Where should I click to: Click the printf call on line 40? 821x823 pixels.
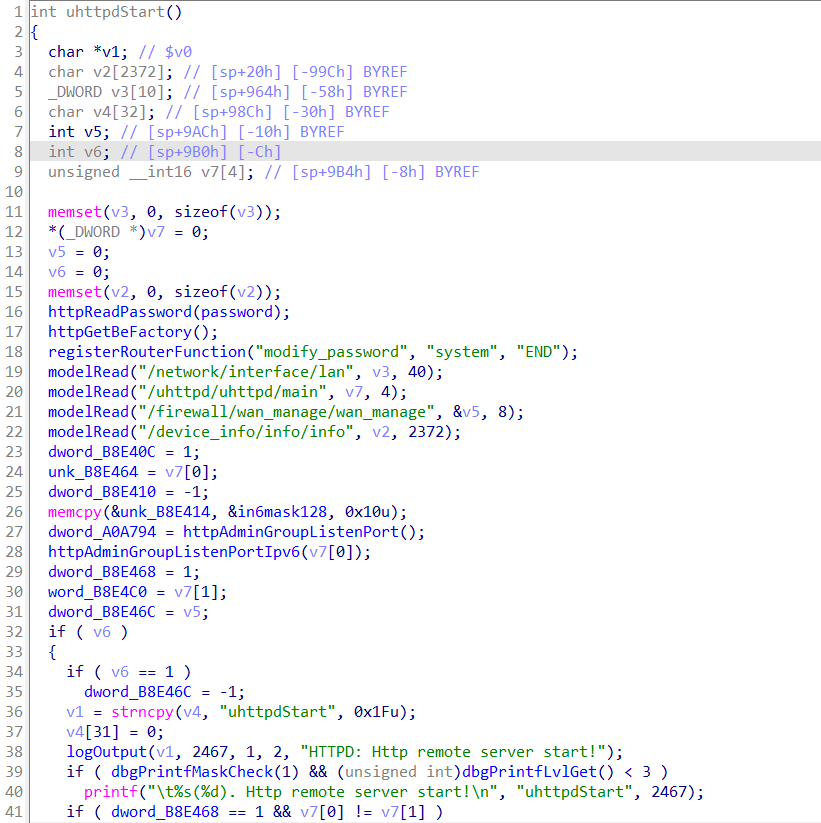(111, 792)
